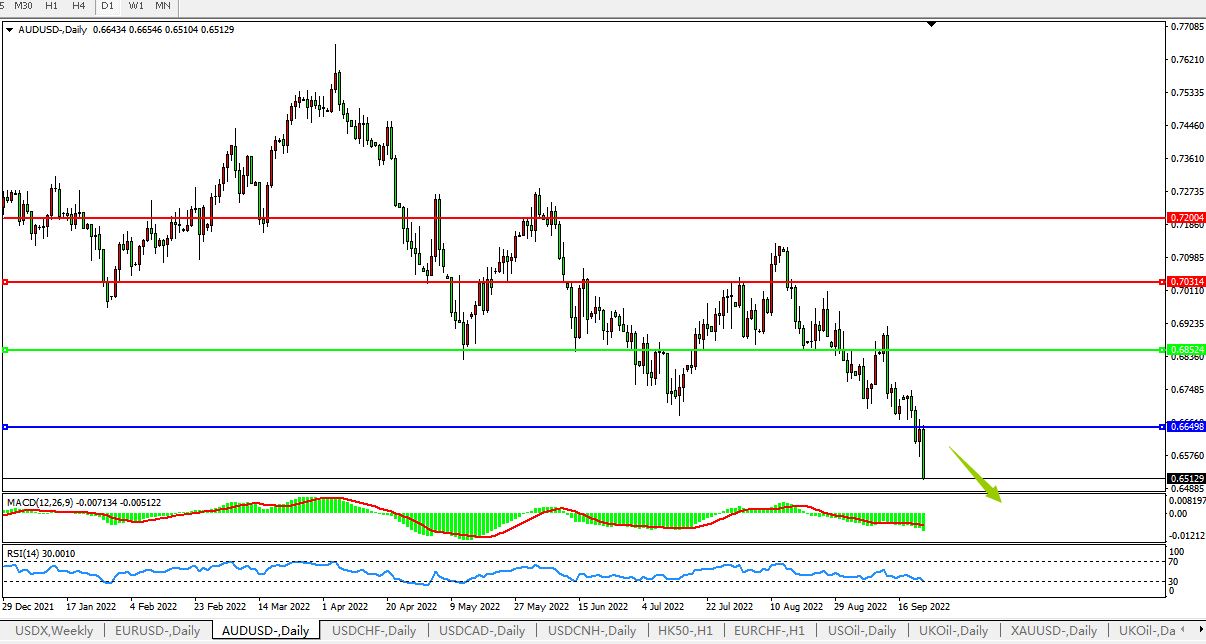Switch to the EURUSD-,Daily tab
This screenshot has height=644, width=1206.
pyautogui.click(x=157, y=631)
